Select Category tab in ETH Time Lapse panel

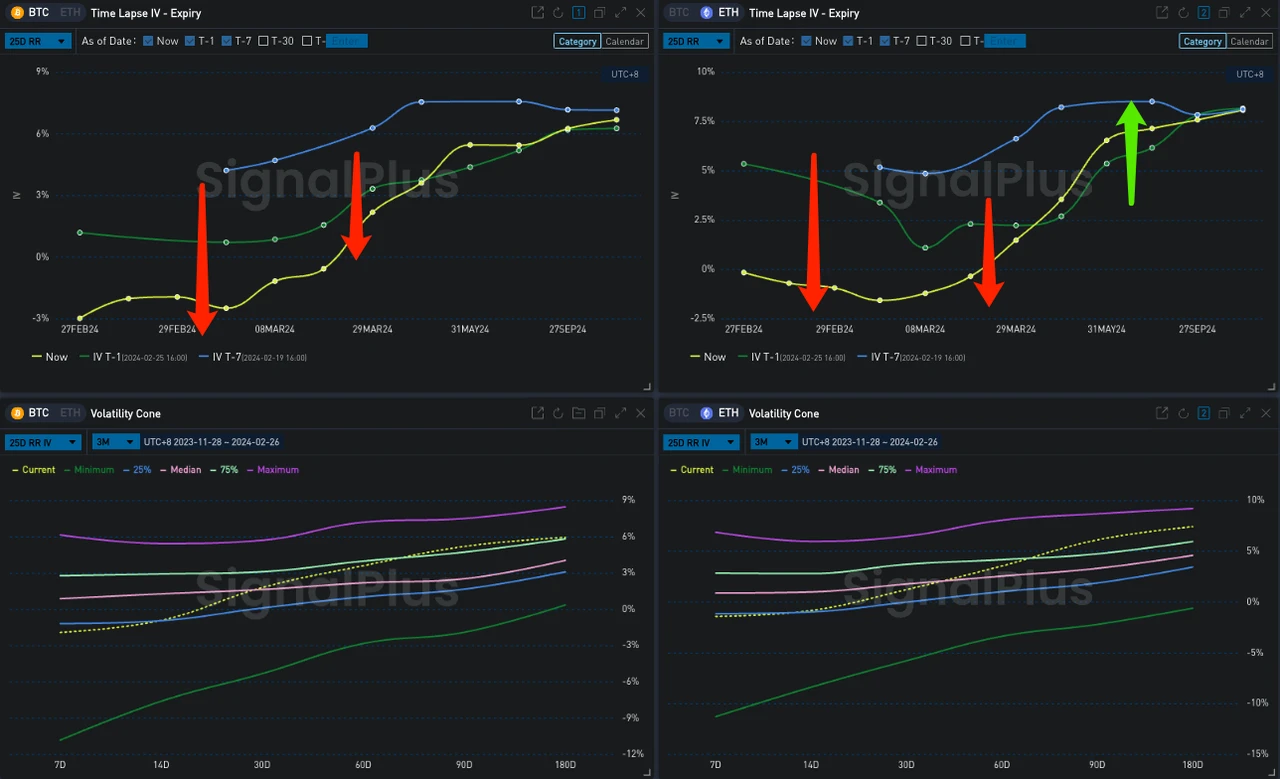coord(1202,41)
